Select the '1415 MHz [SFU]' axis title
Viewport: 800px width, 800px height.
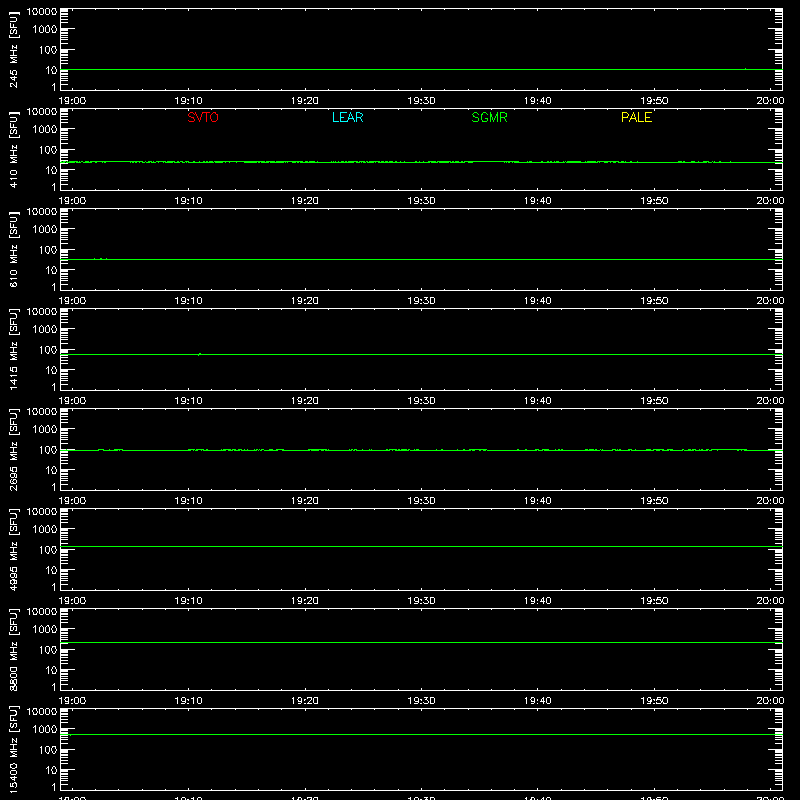[x=13, y=349]
